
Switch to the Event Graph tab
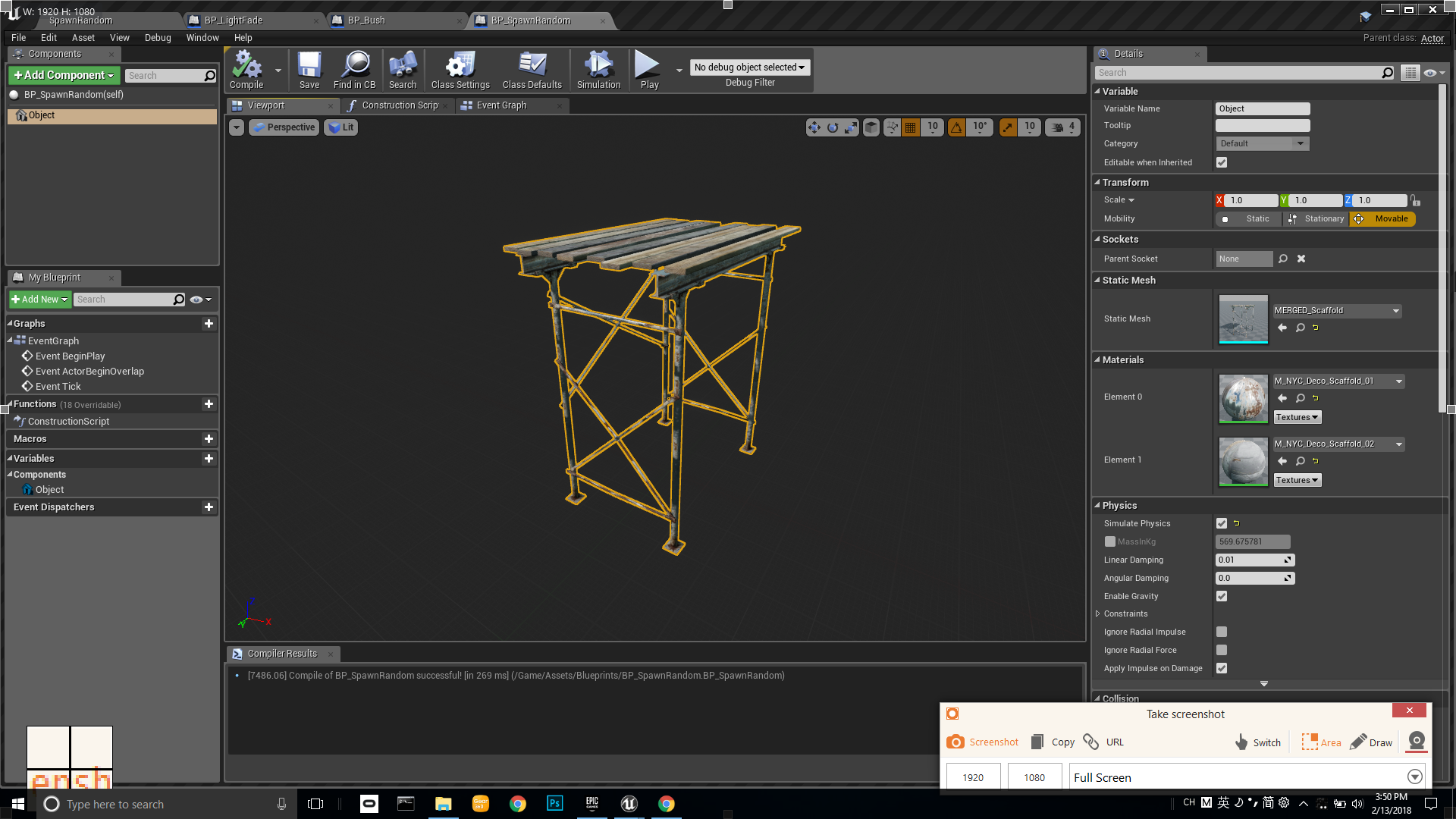tap(501, 105)
